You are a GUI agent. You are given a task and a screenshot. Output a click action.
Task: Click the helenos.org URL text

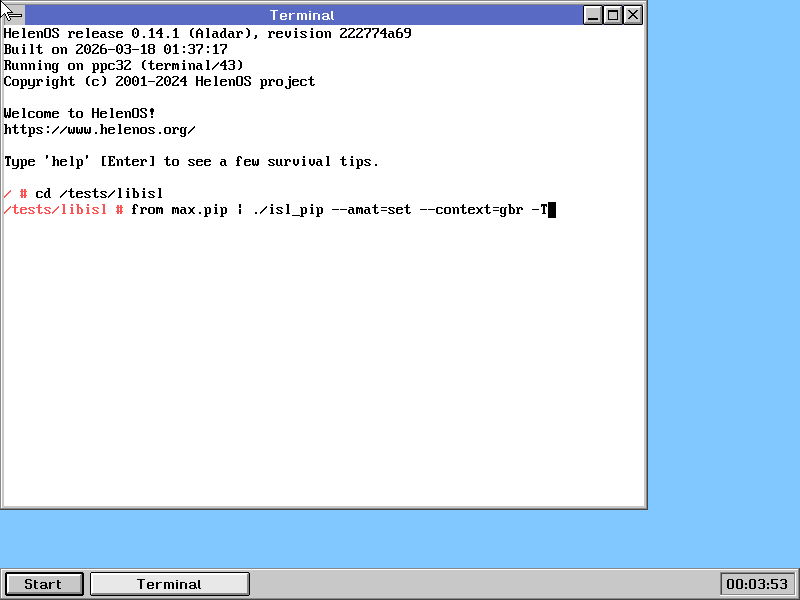99,130
